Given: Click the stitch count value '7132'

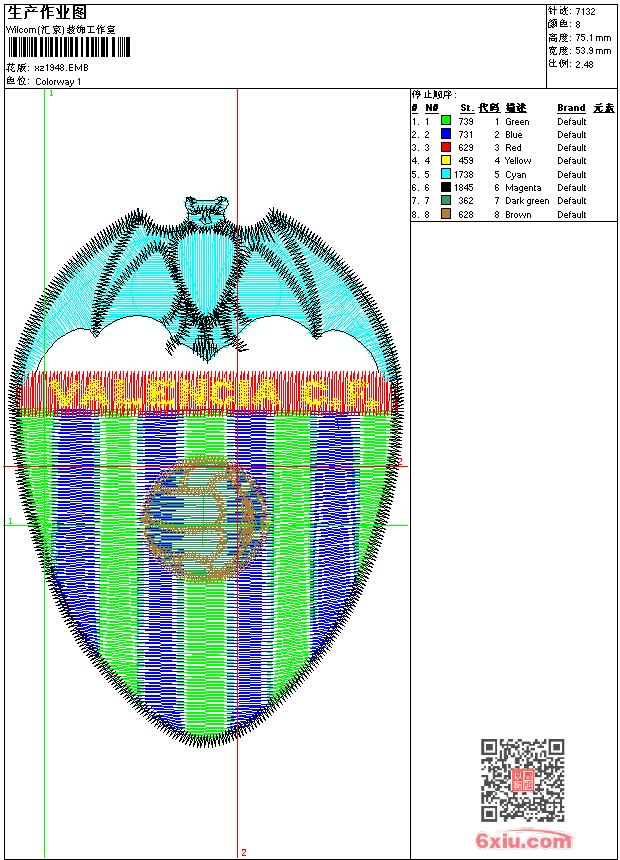Looking at the screenshot, I should point(585,12).
